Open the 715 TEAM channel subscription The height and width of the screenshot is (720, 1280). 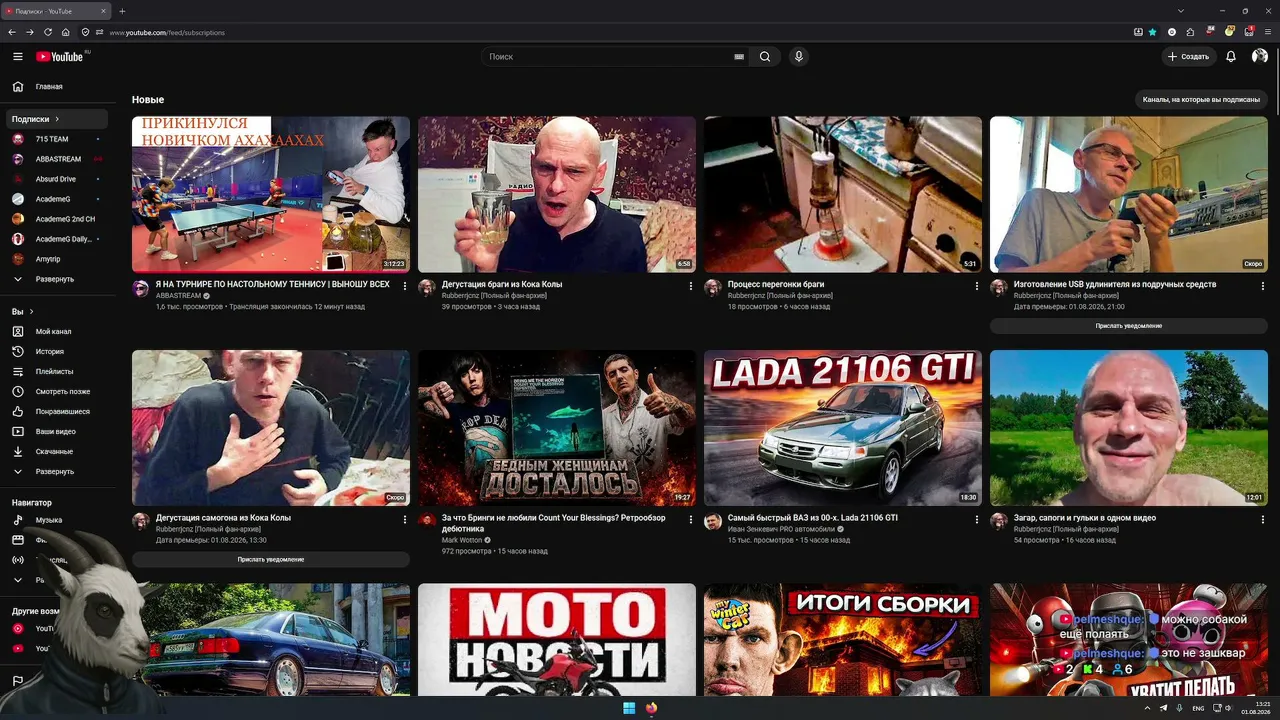[59, 139]
